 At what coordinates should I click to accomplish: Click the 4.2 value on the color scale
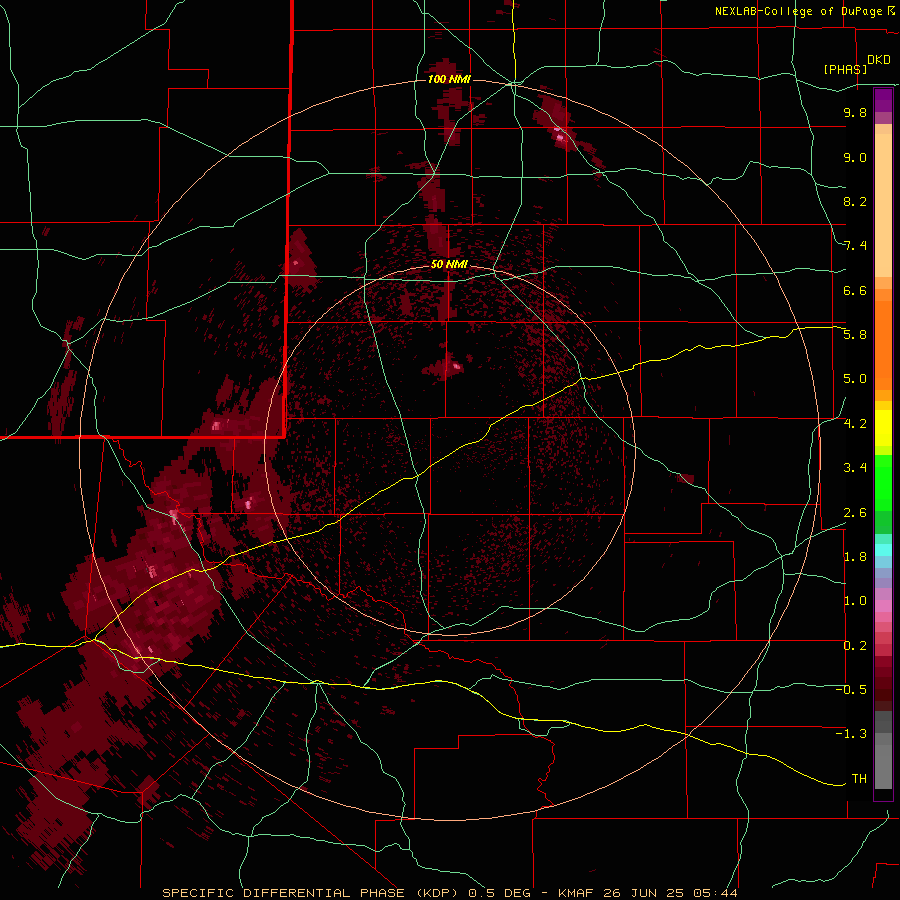pyautogui.click(x=855, y=424)
